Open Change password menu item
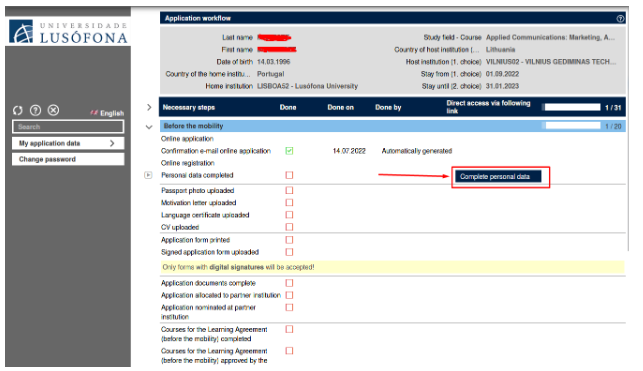Viewport: 643px width, 371px height. coord(68,159)
